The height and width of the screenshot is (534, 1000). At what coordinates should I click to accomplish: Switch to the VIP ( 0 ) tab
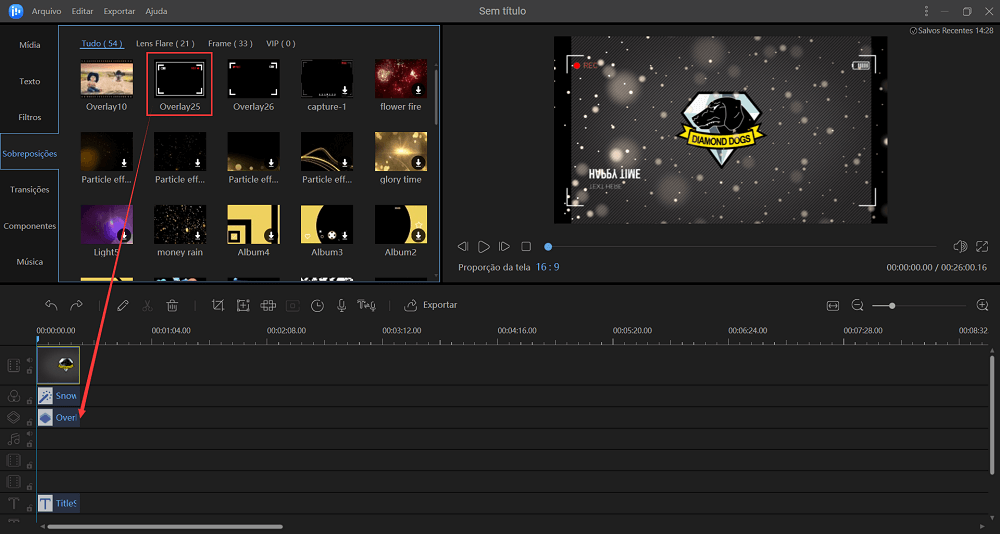[x=281, y=43]
